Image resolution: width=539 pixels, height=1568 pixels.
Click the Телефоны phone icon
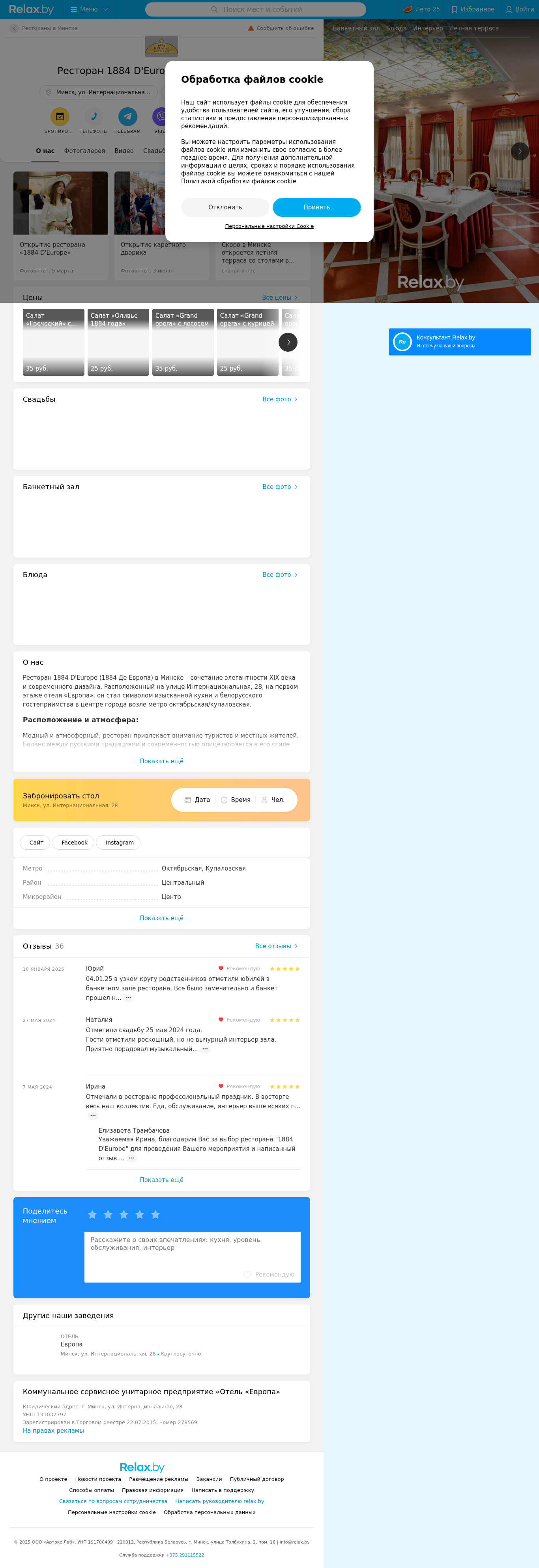(x=93, y=116)
